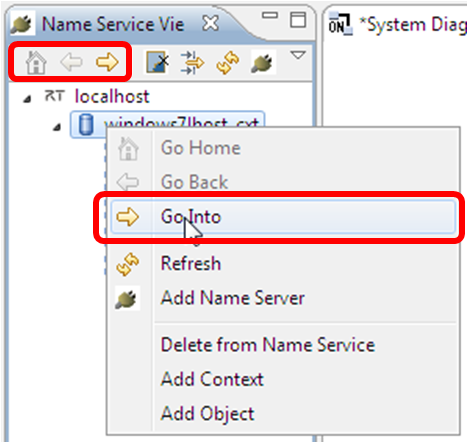The image size is (468, 443).
Task: Select Go Into from context menu
Action: pos(283,217)
